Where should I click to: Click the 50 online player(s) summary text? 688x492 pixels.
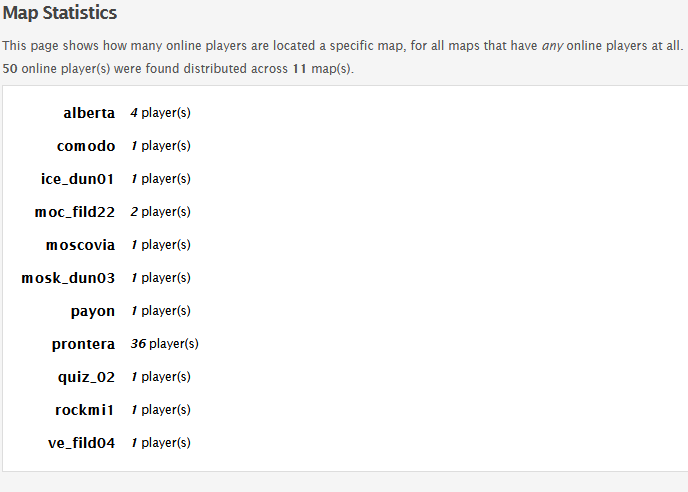pos(56,69)
